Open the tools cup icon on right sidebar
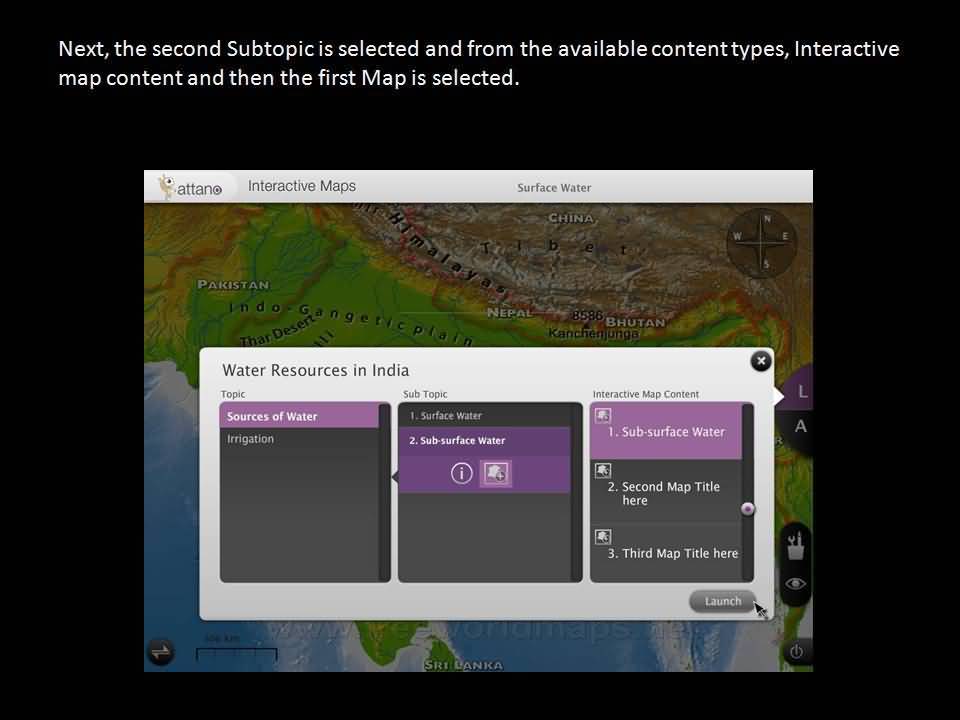Image resolution: width=960 pixels, height=720 pixels. (x=796, y=546)
